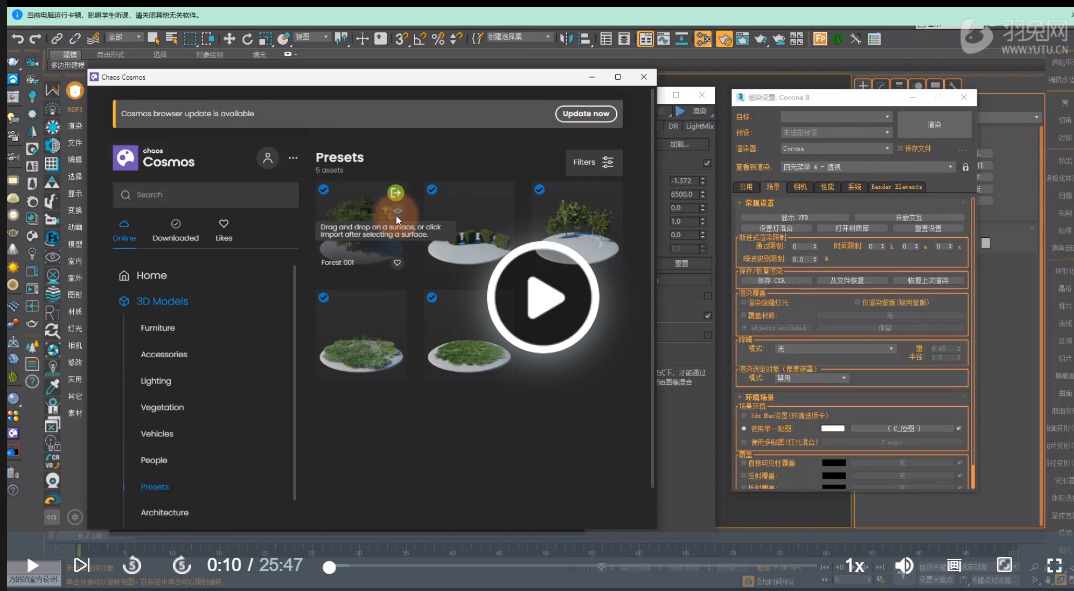
Task: Skip to the next video
Action: (x=82, y=566)
